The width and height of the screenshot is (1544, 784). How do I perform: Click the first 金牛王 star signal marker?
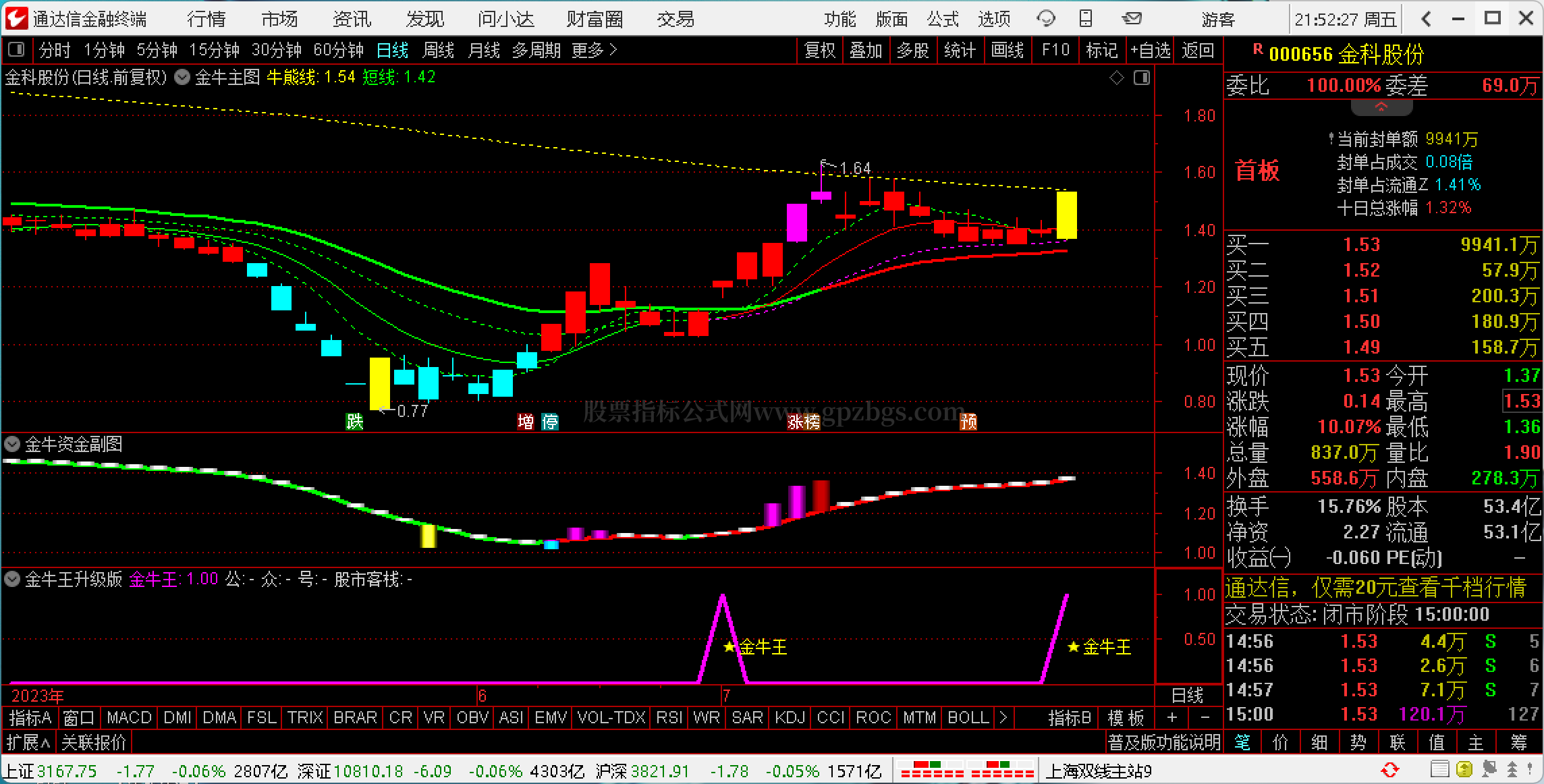tap(729, 647)
